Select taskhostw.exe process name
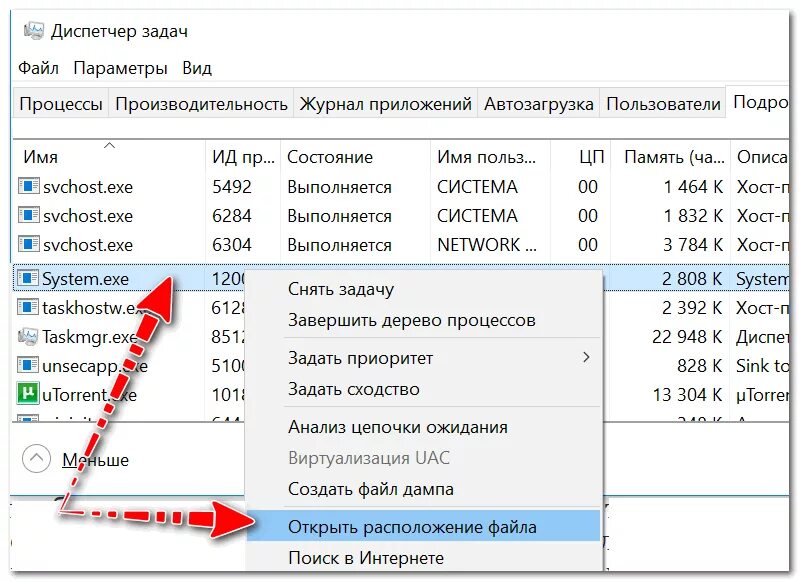The image size is (800, 582). (x=95, y=308)
